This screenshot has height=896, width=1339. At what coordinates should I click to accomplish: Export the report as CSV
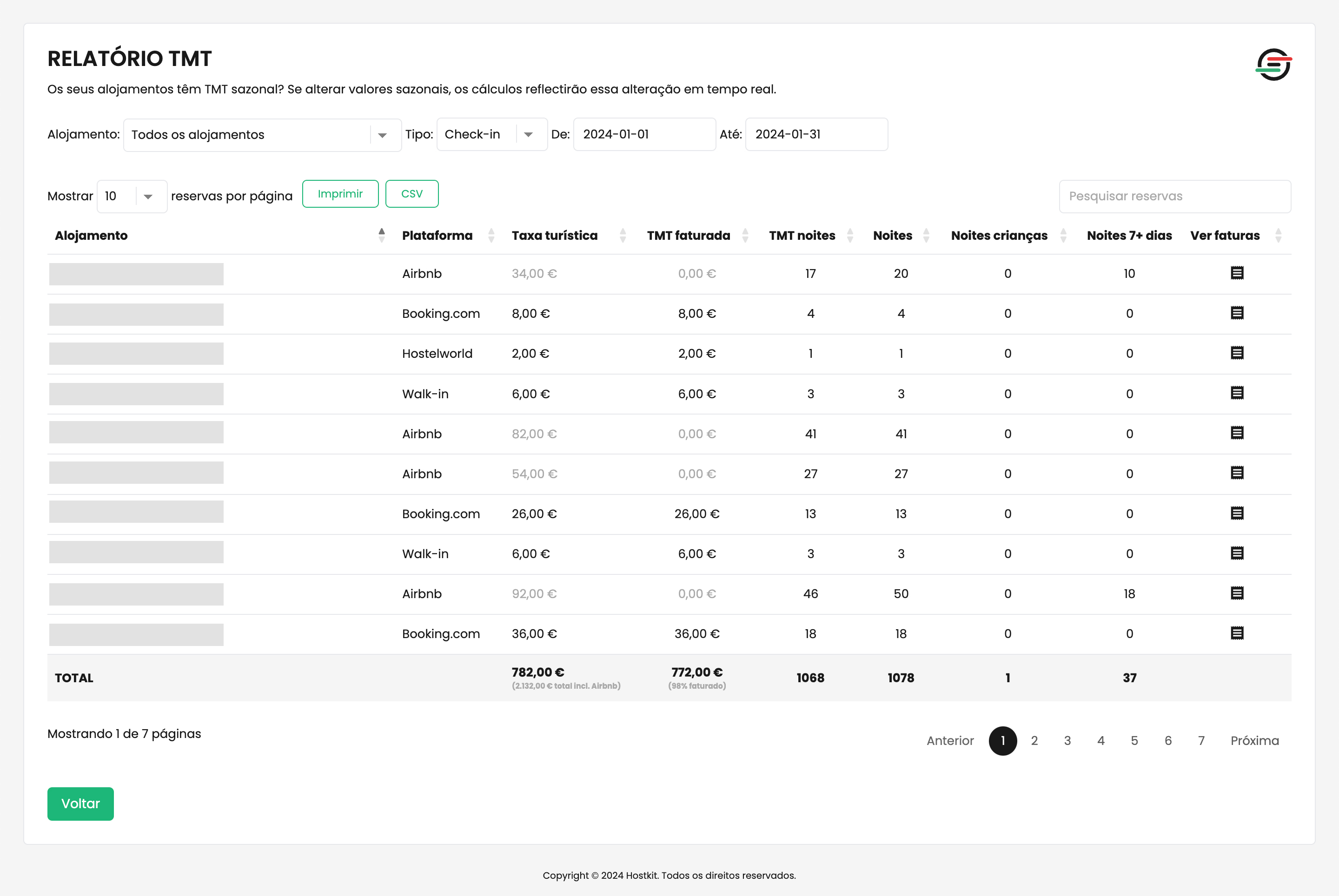click(x=411, y=194)
